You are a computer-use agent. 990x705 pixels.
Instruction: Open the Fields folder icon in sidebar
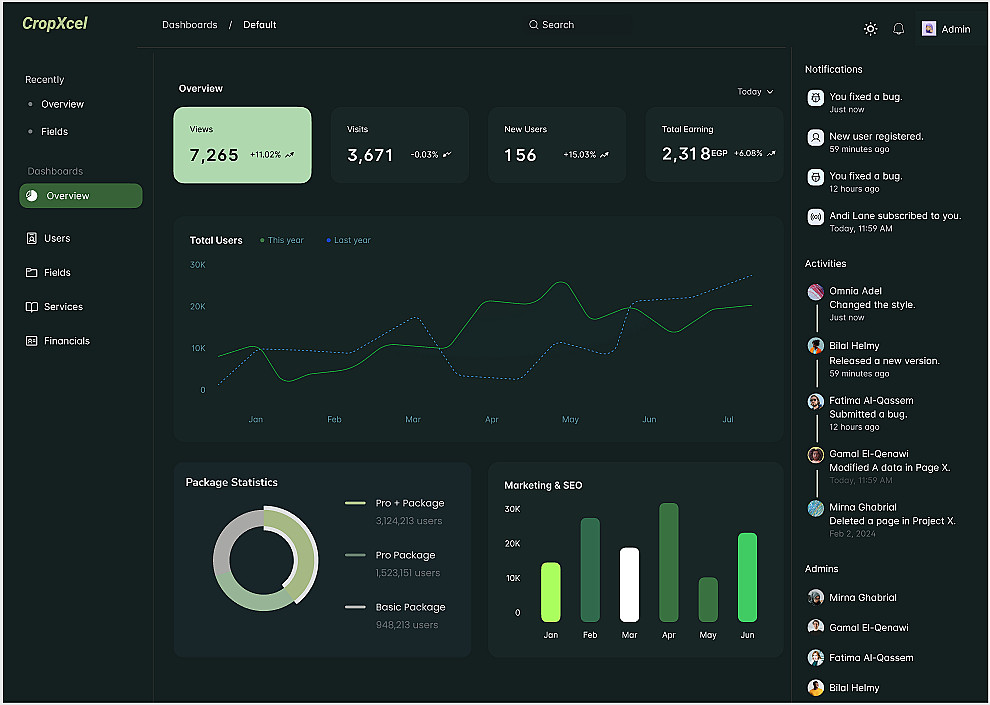click(x=32, y=272)
